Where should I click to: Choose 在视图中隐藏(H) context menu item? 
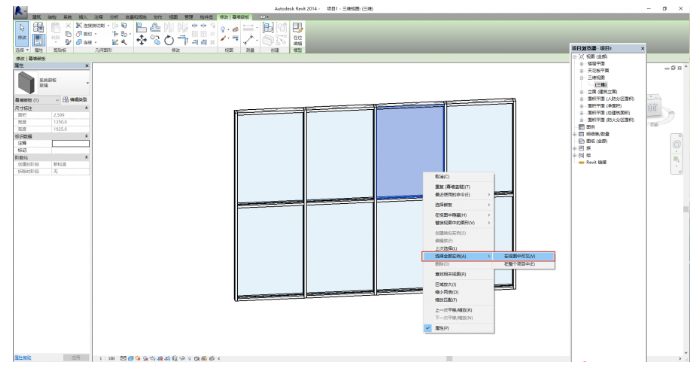tap(458, 215)
